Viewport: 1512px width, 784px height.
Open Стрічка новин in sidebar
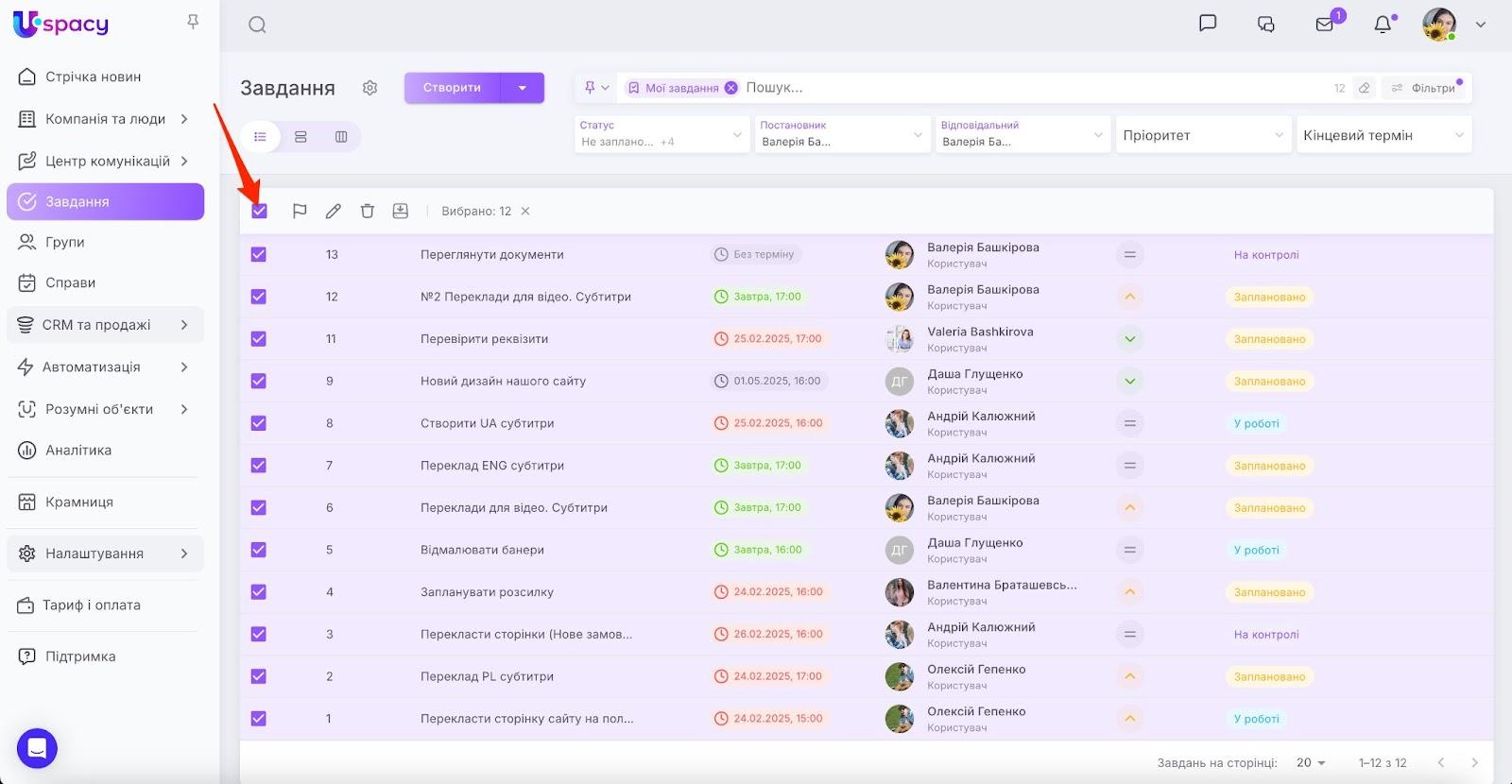pyautogui.click(x=93, y=77)
